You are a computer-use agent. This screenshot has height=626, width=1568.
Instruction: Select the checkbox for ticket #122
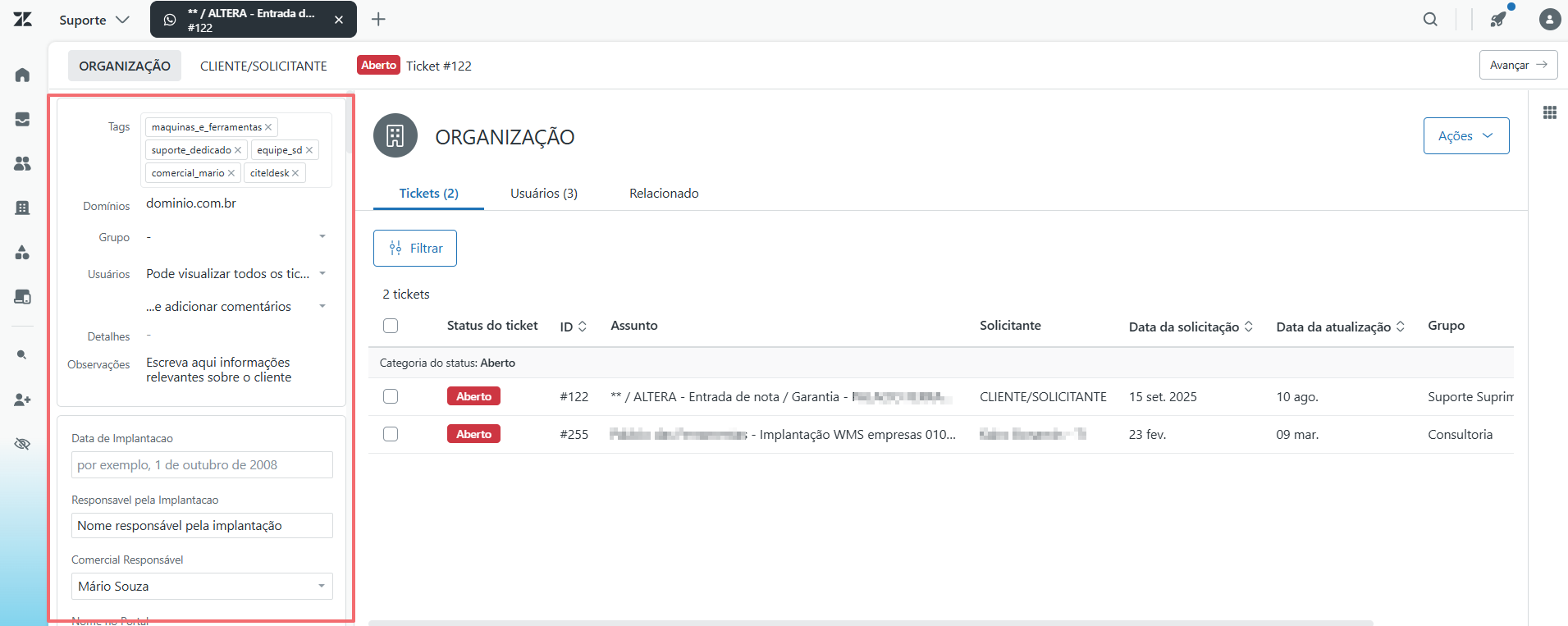pos(391,396)
